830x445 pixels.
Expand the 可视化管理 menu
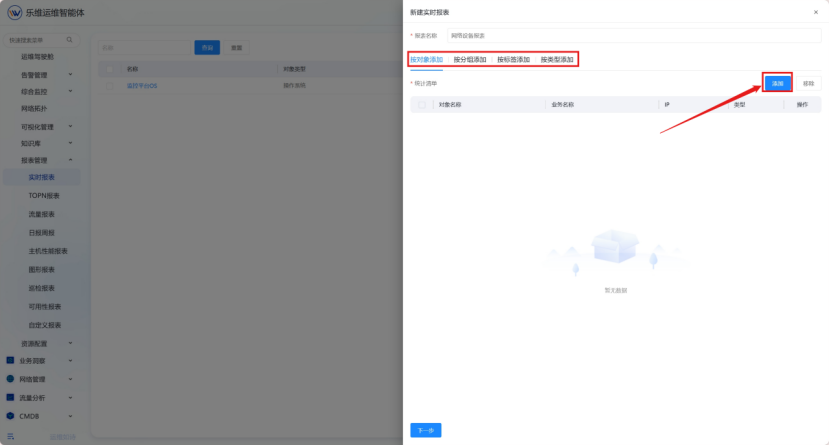pos(70,126)
